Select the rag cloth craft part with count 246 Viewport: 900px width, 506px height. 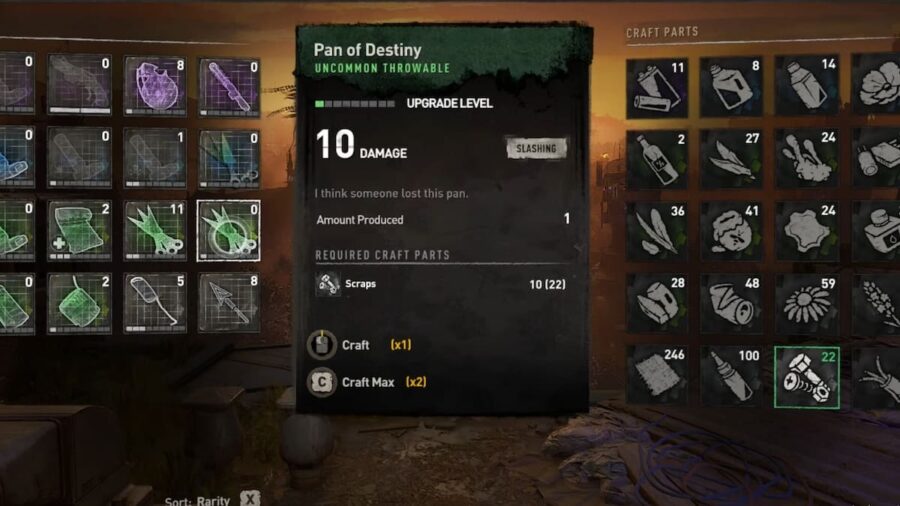coord(657,375)
